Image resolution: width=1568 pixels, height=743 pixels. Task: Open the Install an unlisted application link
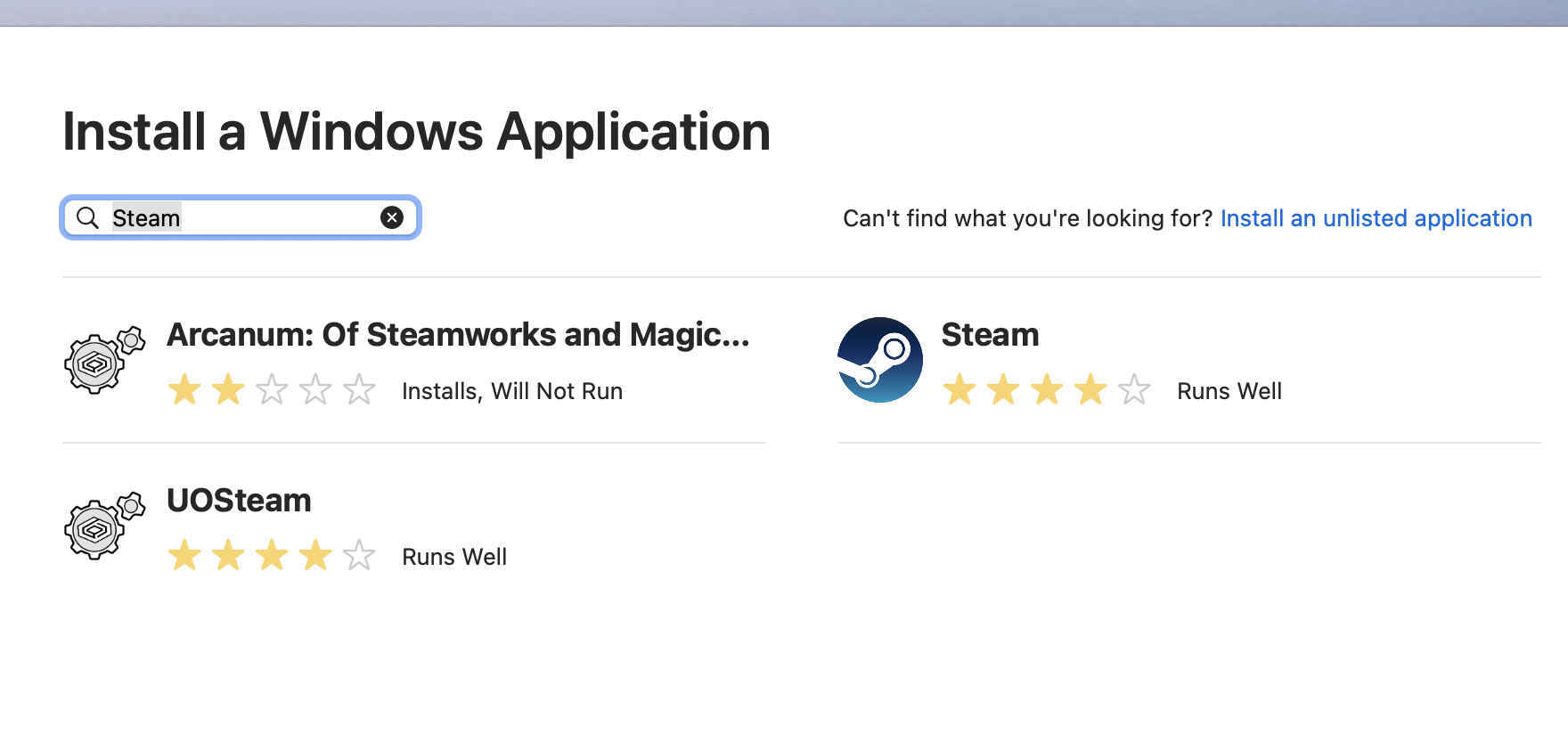[x=1376, y=218]
